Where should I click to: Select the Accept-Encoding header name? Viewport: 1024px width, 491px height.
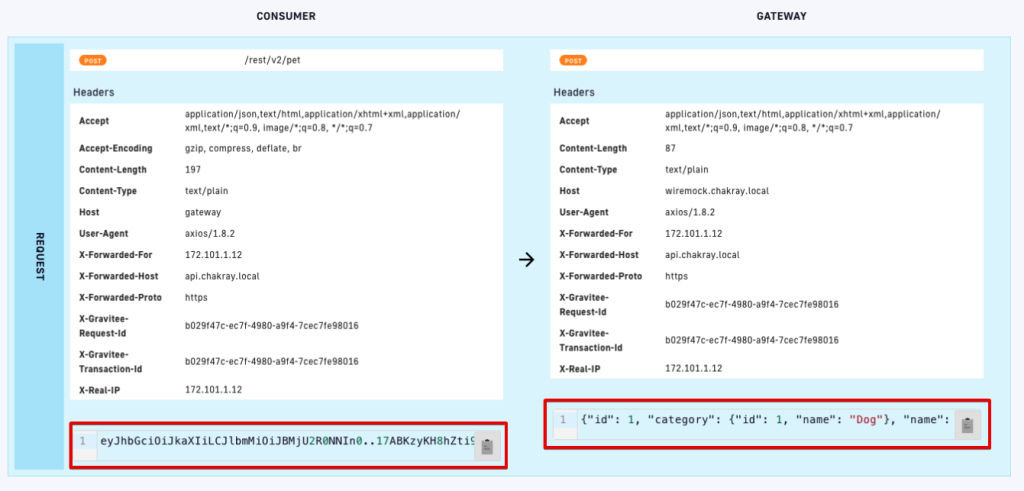point(116,148)
